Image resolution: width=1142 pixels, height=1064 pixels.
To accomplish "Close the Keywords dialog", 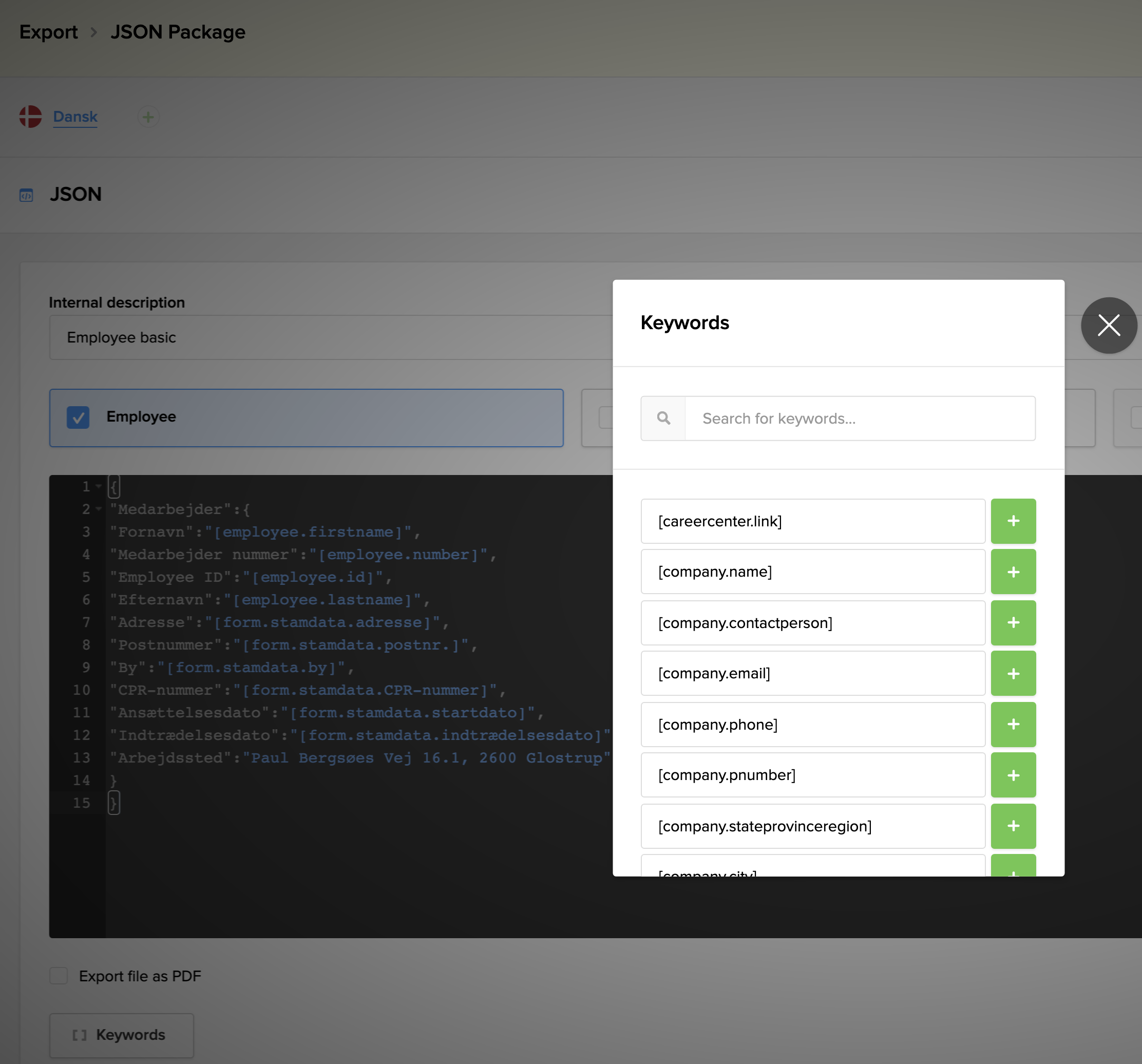I will (1109, 325).
